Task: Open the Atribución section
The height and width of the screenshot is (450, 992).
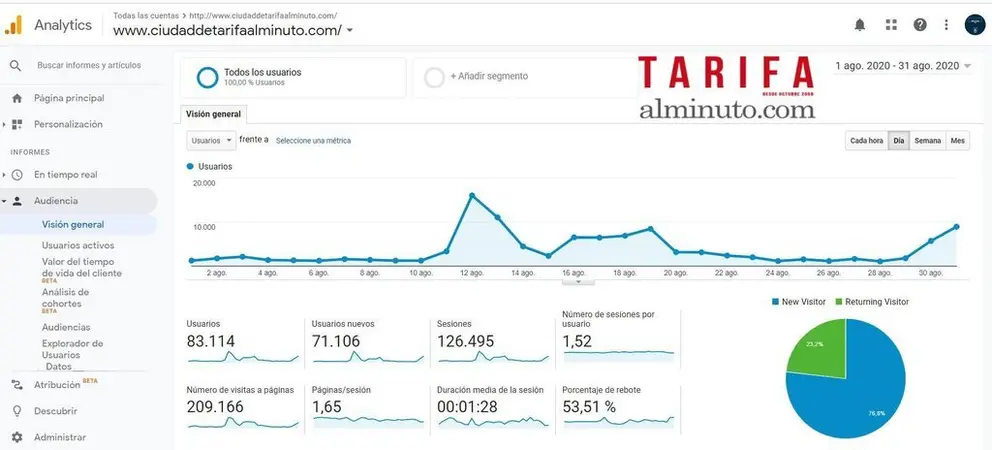Action: 57,385
